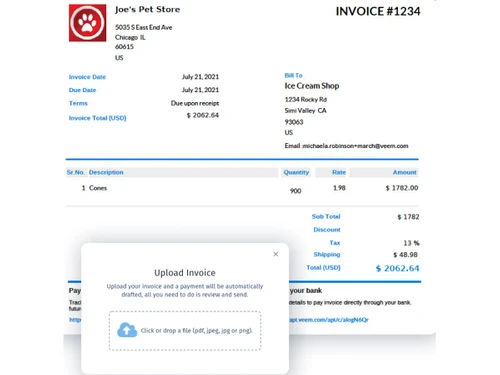Click Ice Cream Shop name
This screenshot has width=500, height=375.
pyautogui.click(x=312, y=86)
